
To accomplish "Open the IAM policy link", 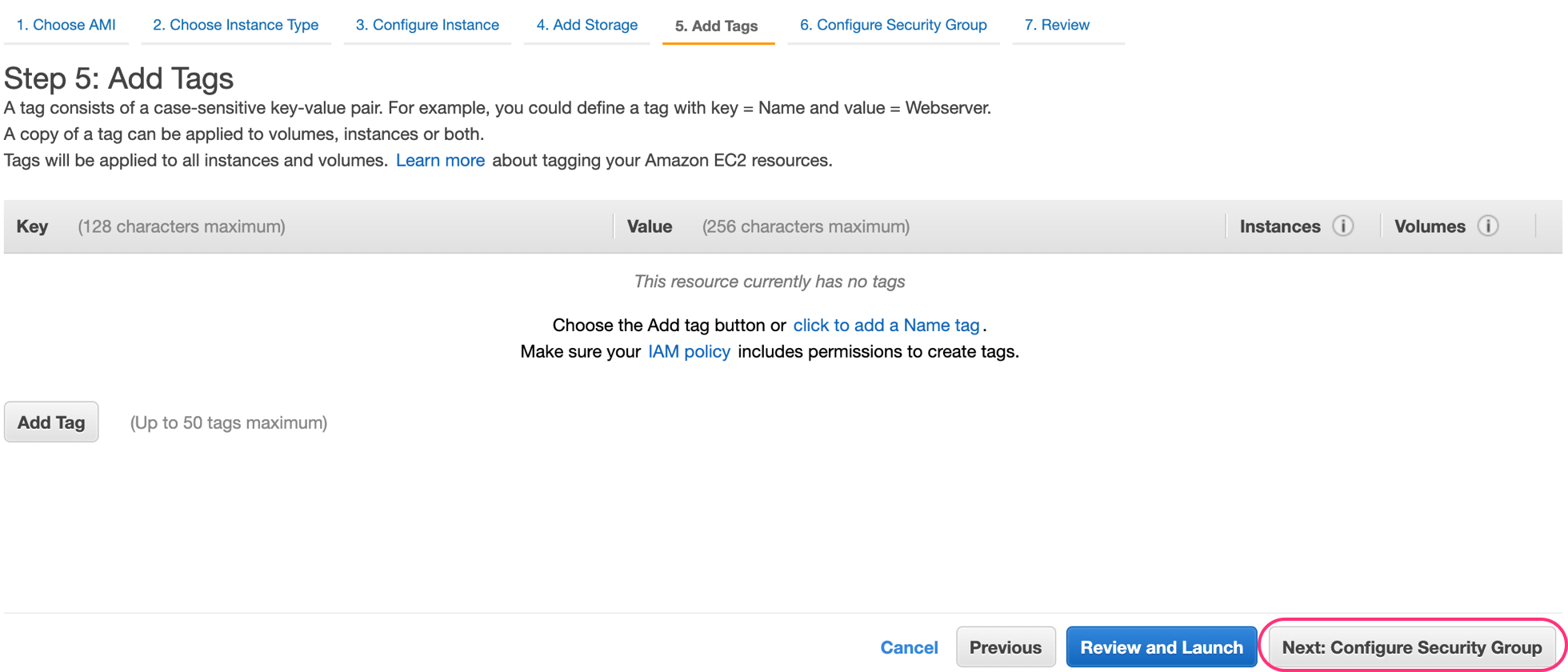I will (689, 351).
